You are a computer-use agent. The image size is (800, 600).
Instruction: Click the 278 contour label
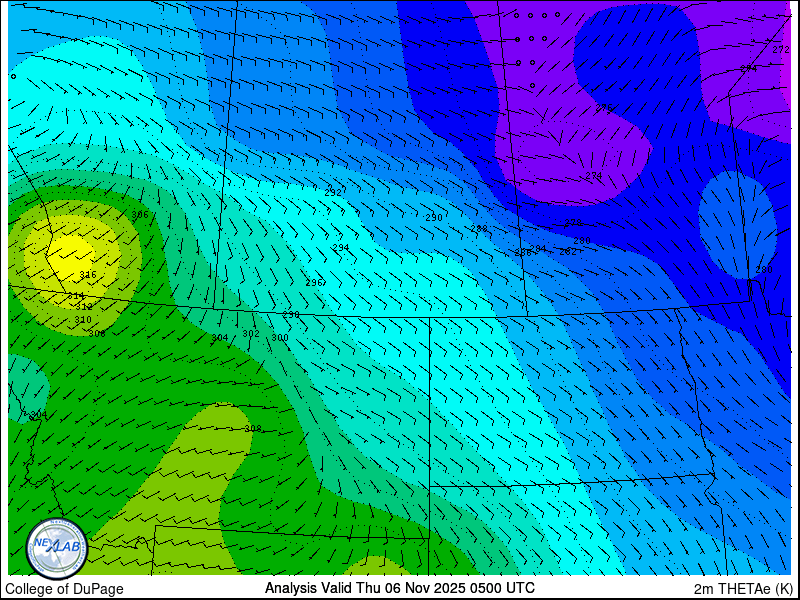click(573, 223)
